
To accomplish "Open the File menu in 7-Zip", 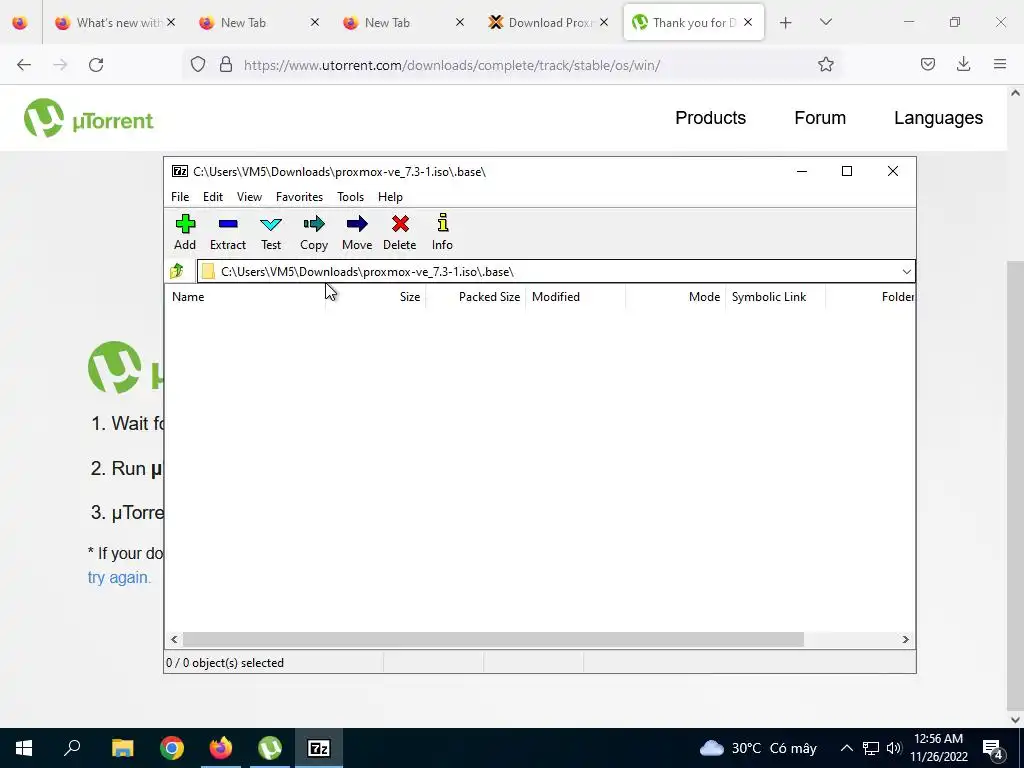I will click(180, 197).
